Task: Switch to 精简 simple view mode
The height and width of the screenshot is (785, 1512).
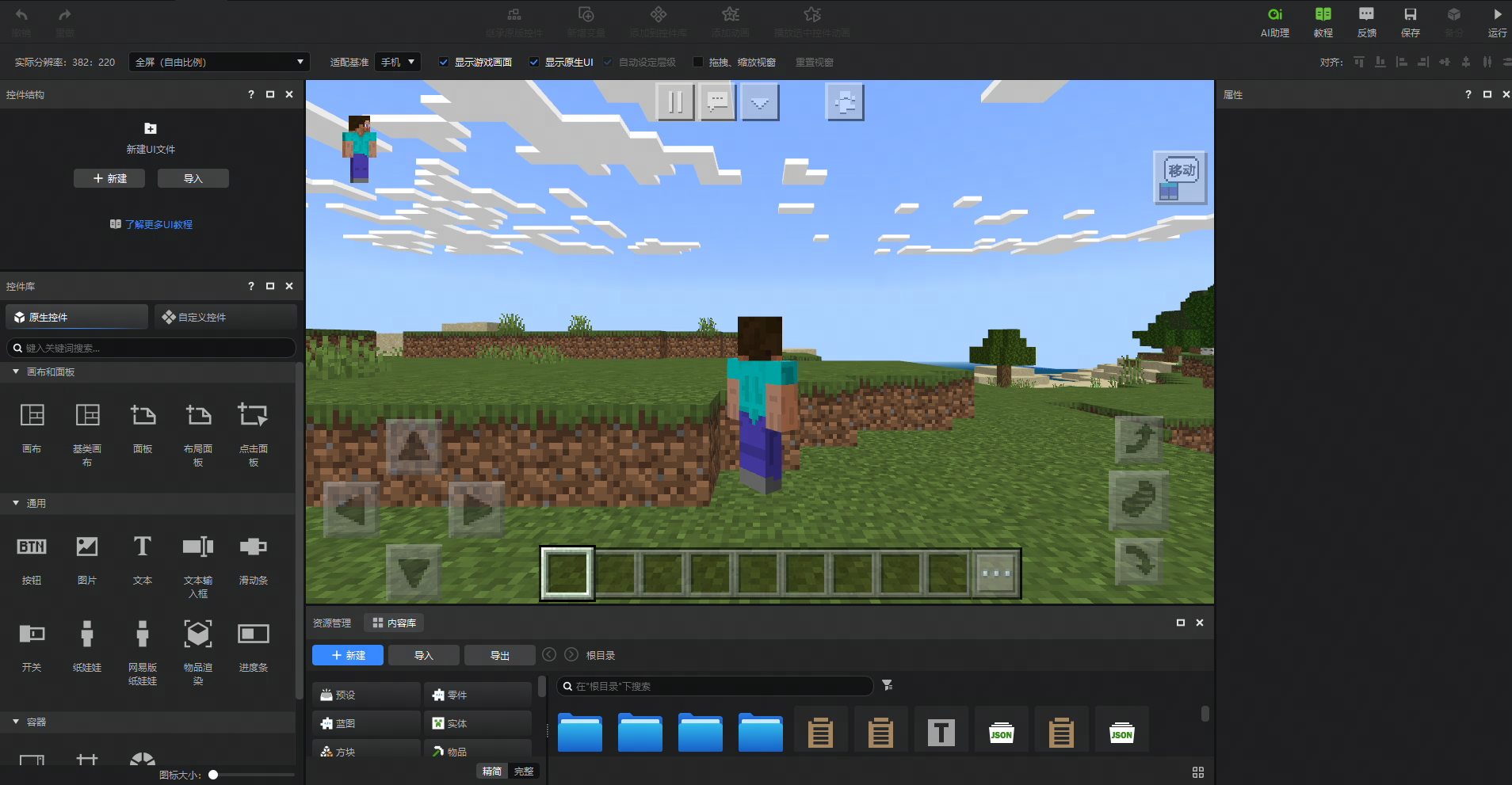Action: coord(492,771)
